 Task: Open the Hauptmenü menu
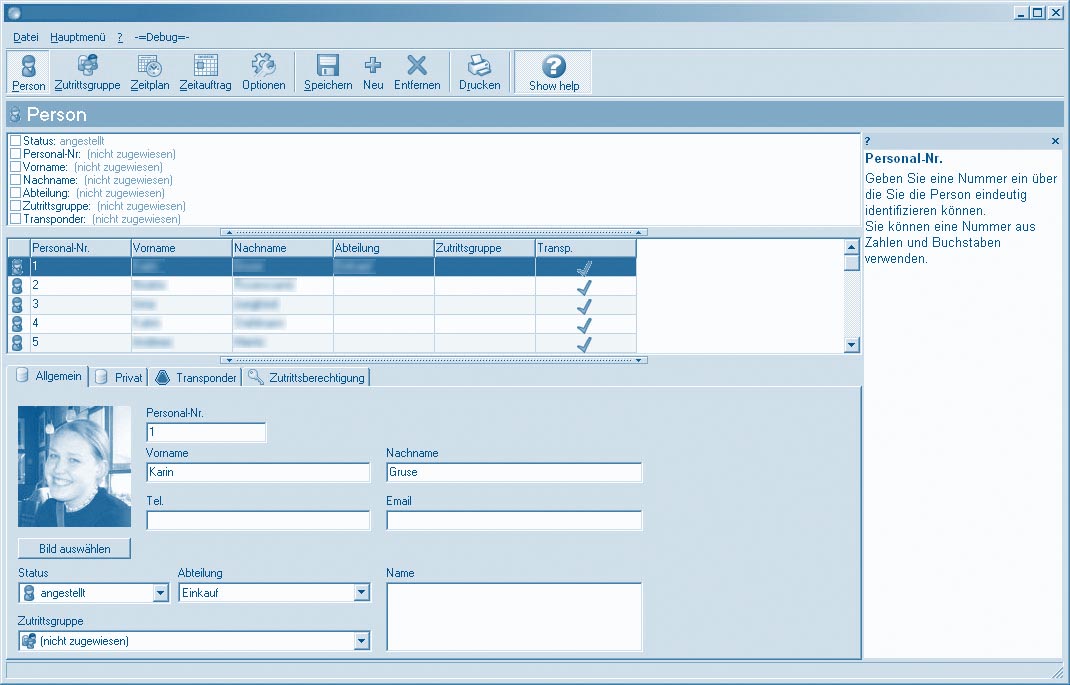tap(78, 37)
